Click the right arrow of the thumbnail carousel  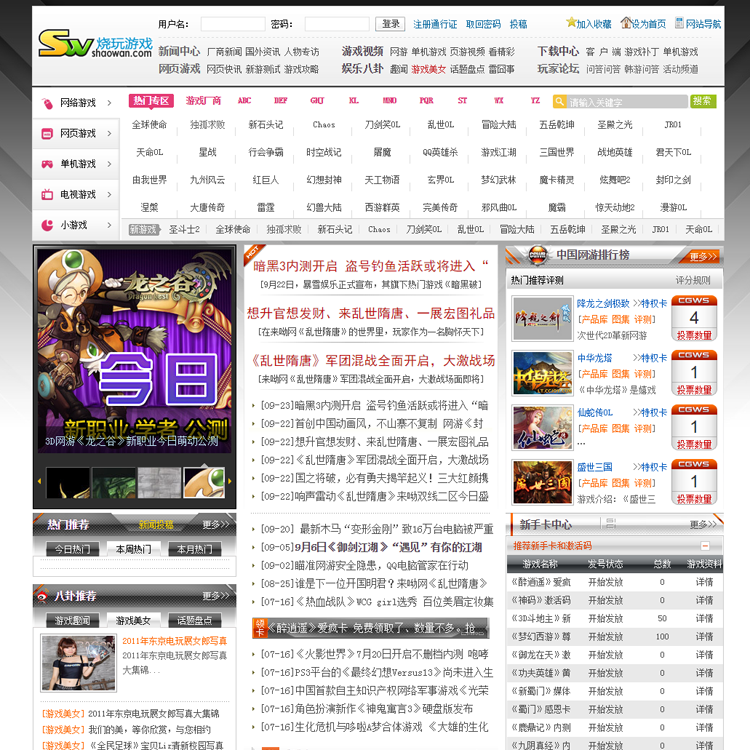(230, 482)
